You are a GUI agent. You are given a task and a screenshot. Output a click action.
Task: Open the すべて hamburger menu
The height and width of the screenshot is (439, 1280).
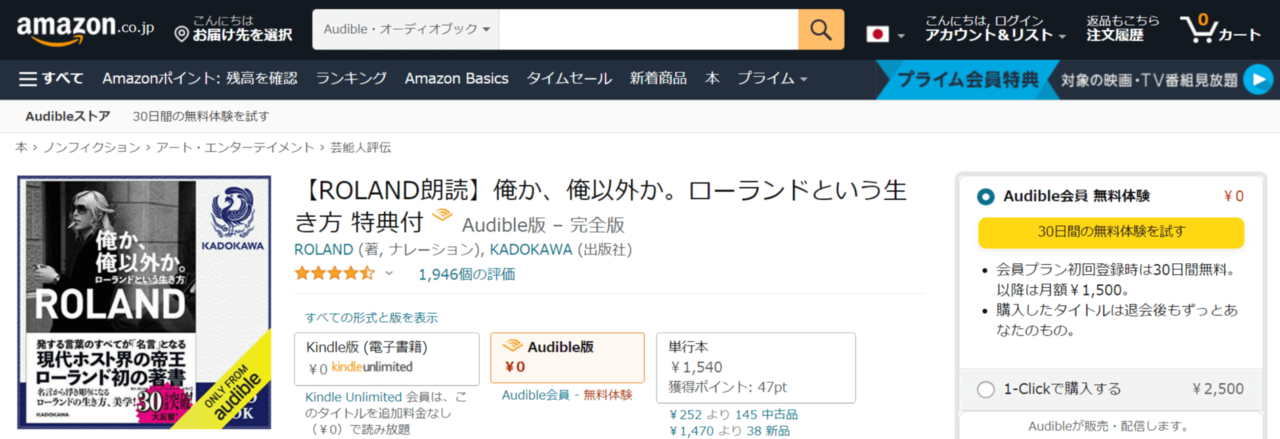coord(50,78)
